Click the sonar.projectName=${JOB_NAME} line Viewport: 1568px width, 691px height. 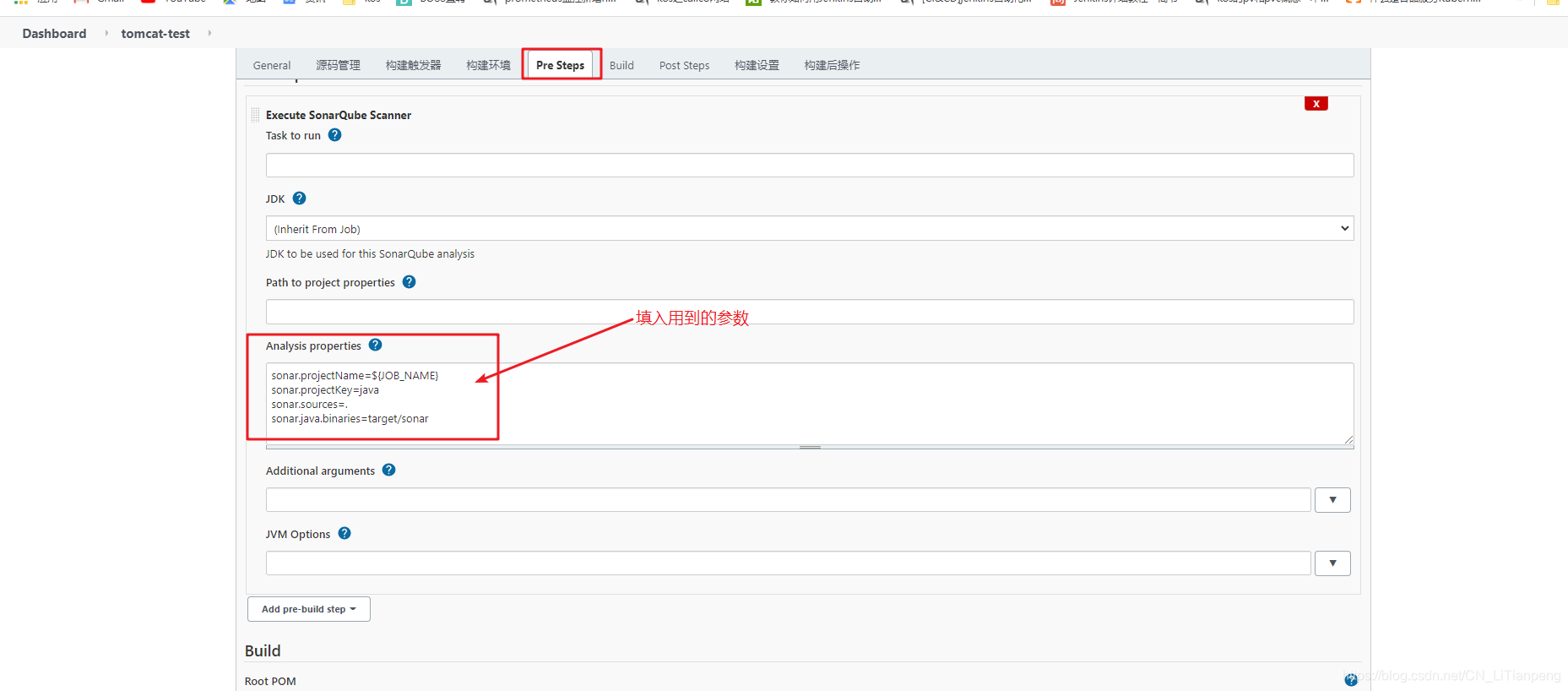(355, 376)
